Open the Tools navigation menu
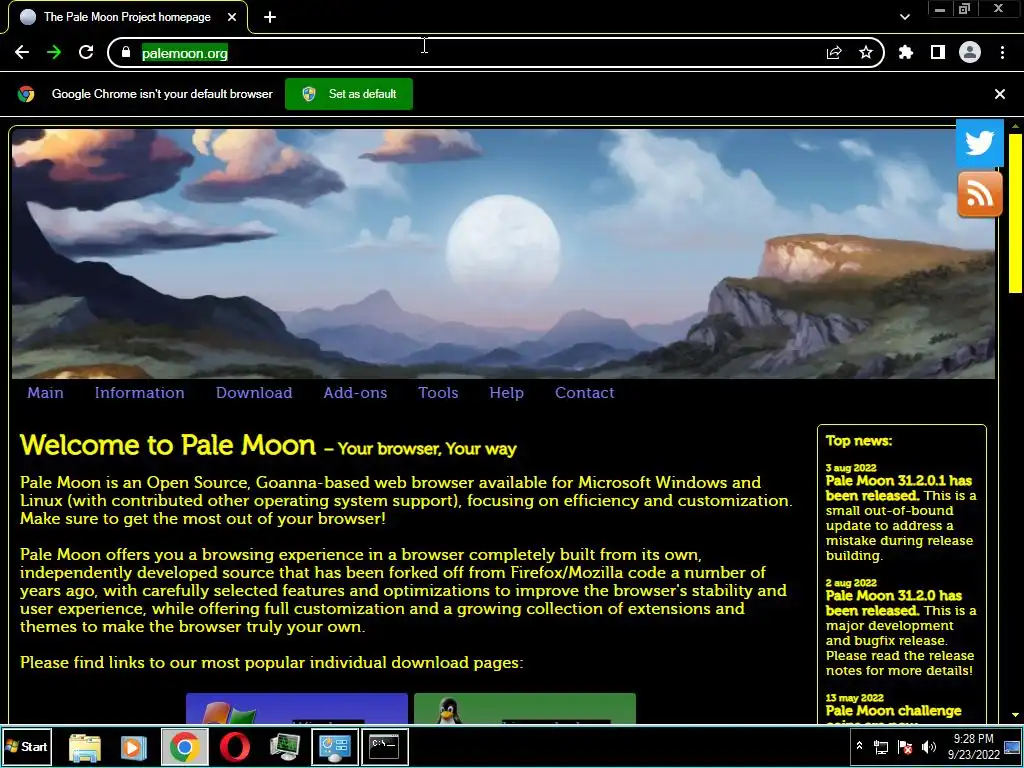The image size is (1024, 768). coord(438,392)
